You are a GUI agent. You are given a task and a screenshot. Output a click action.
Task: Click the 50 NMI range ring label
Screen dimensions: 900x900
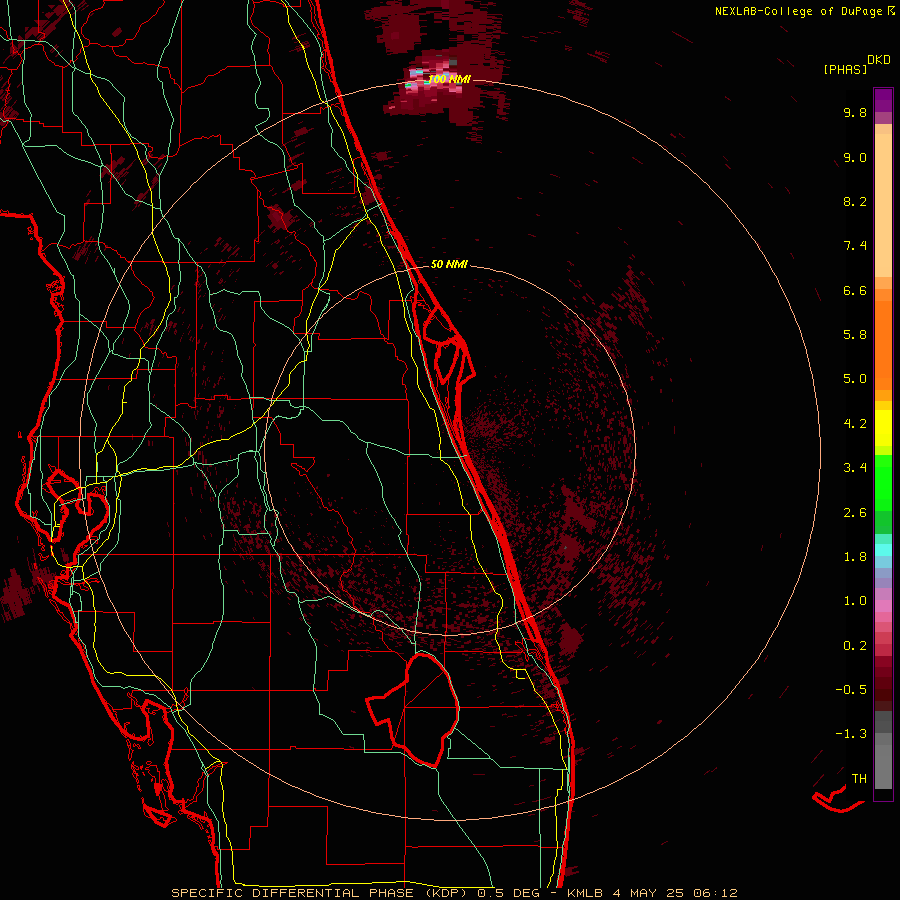coord(449,264)
